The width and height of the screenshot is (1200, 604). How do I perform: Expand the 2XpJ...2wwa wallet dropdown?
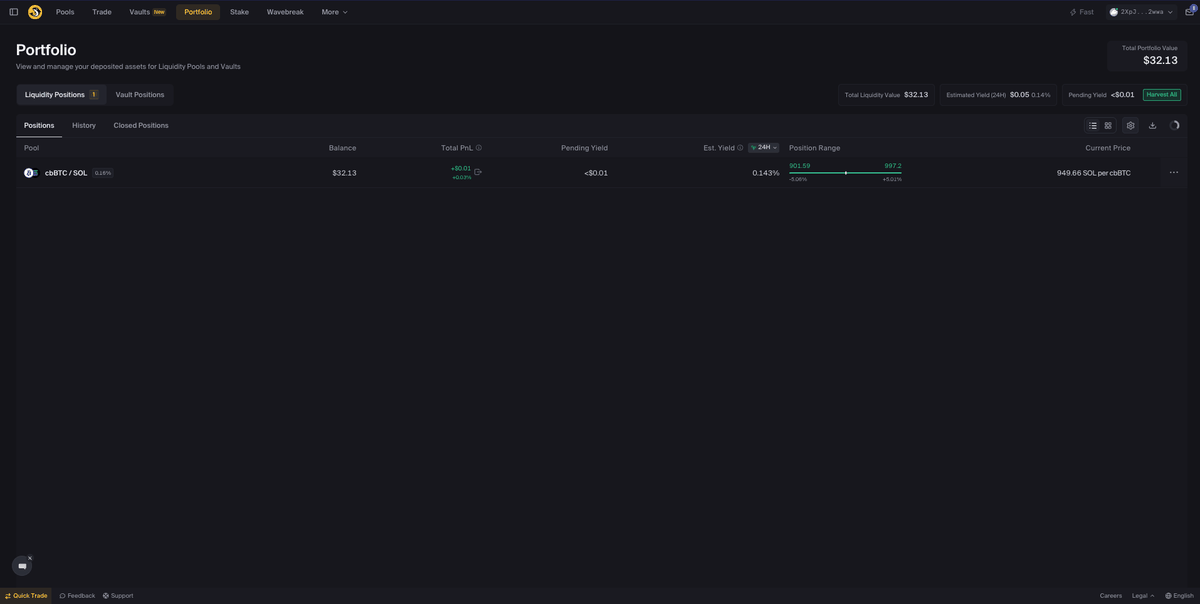pyautogui.click(x=1141, y=12)
